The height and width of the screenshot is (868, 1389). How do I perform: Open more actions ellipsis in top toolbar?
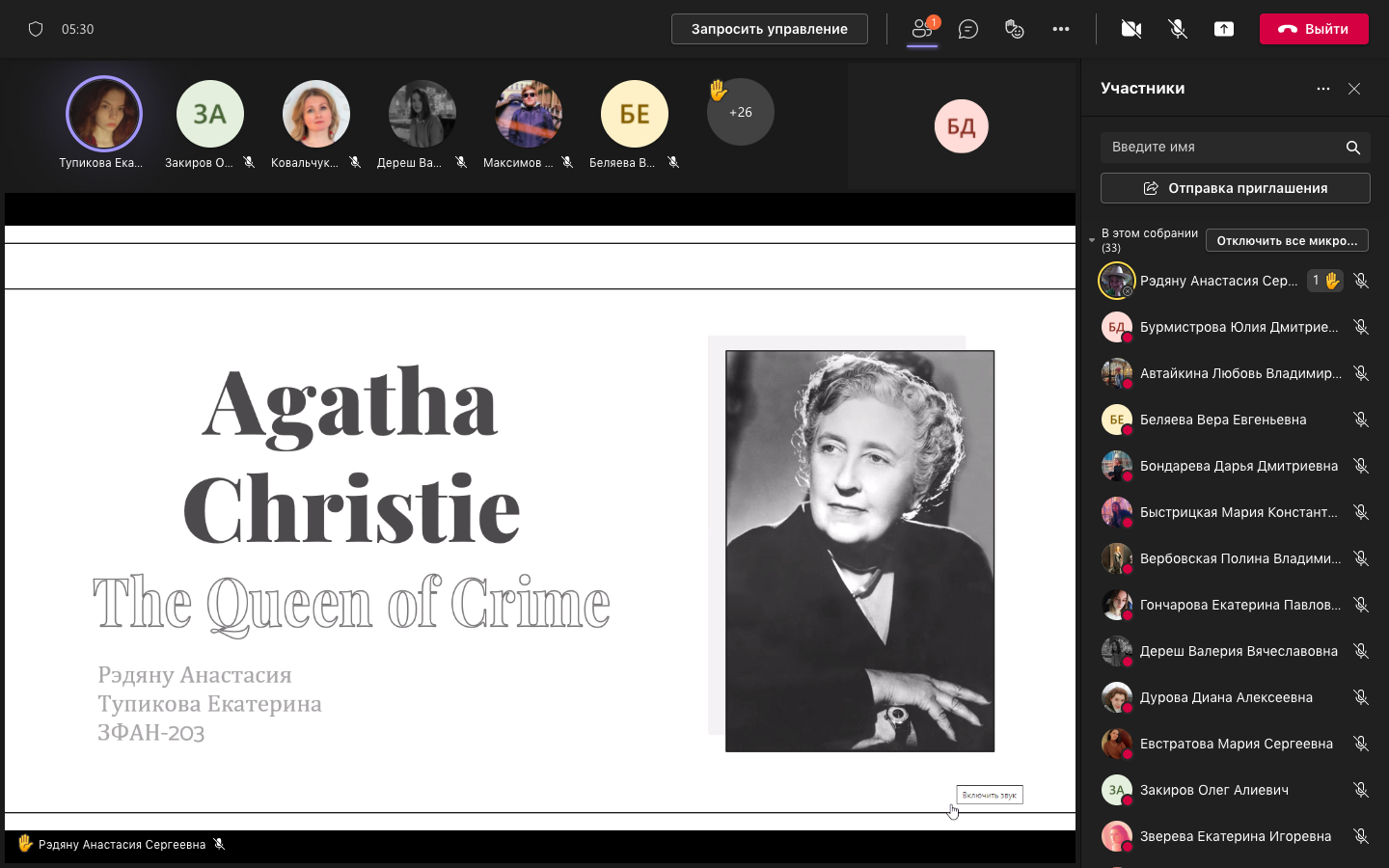coord(1061,29)
